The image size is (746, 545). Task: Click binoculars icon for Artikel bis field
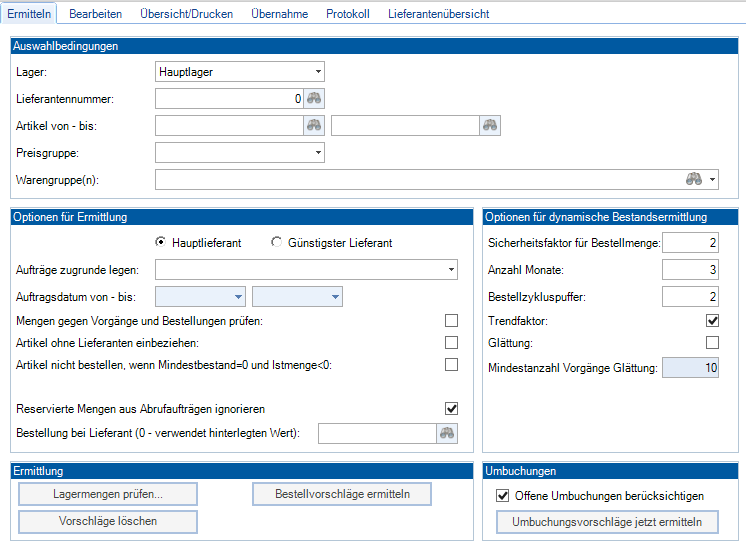click(x=490, y=125)
